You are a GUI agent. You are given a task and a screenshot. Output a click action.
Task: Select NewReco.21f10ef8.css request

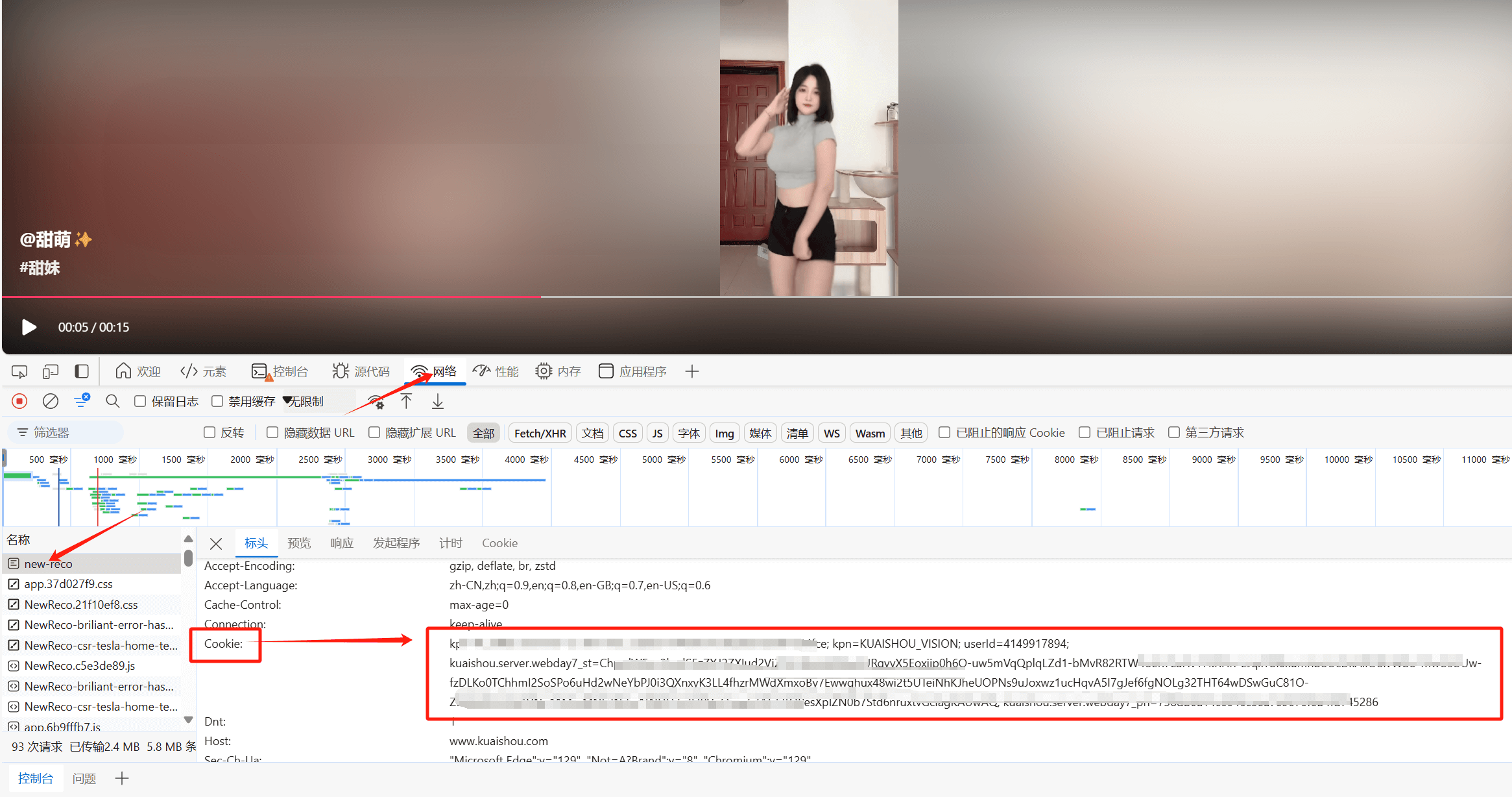92,604
